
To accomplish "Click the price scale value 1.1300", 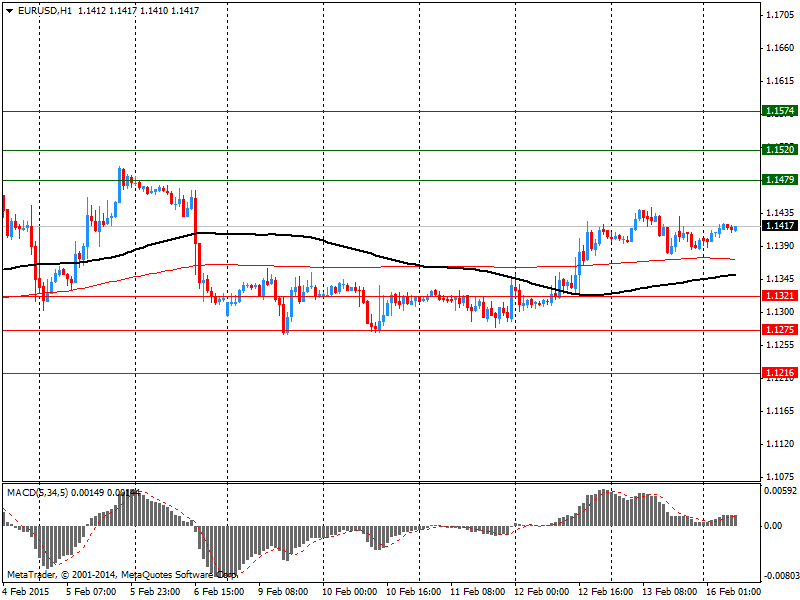I will point(780,312).
